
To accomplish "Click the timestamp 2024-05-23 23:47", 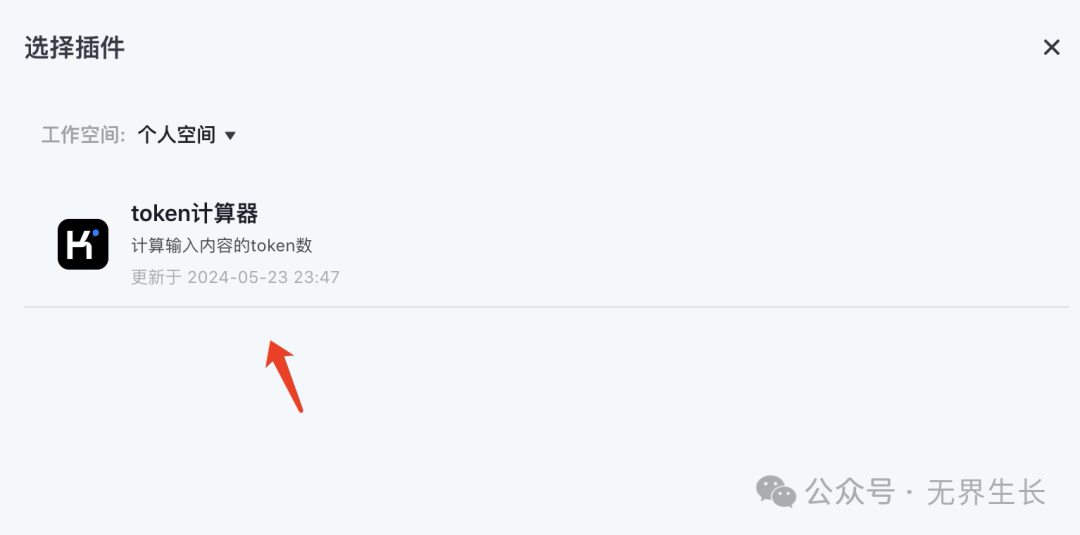I will (x=264, y=277).
